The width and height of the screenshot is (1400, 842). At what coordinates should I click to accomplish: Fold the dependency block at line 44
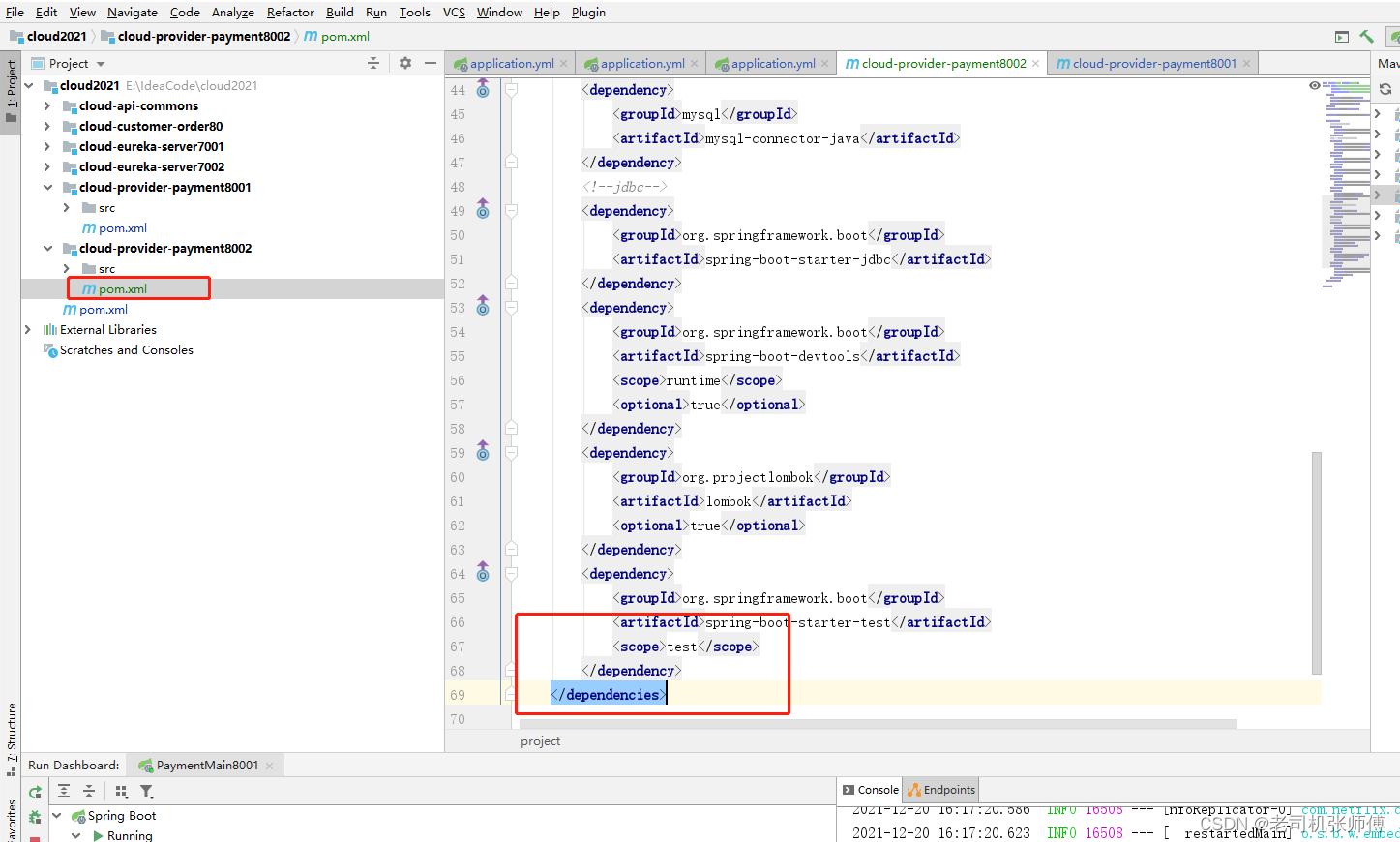(x=512, y=89)
